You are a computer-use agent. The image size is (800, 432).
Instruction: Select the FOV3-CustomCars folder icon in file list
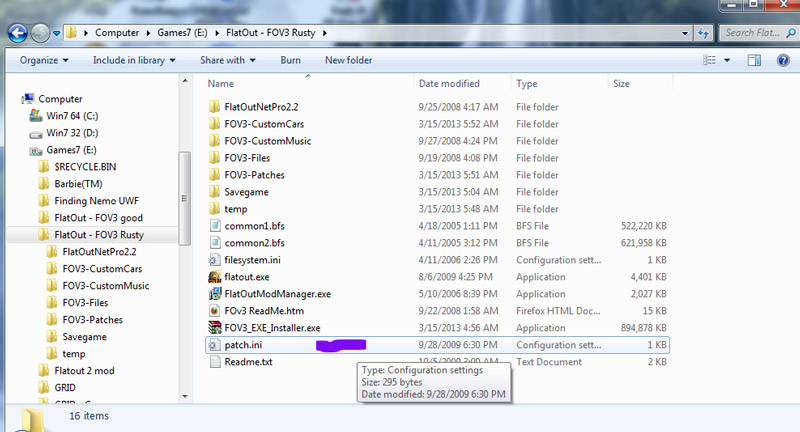[214, 123]
